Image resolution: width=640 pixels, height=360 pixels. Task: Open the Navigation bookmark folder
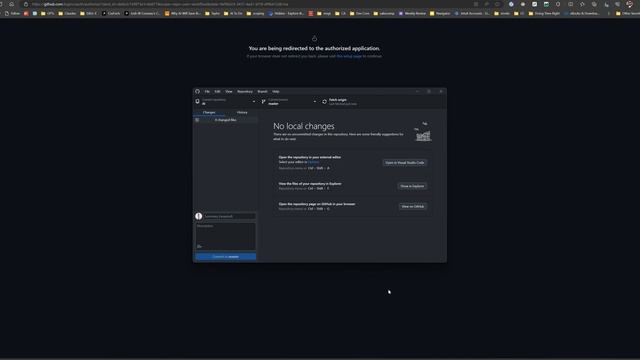coord(440,13)
